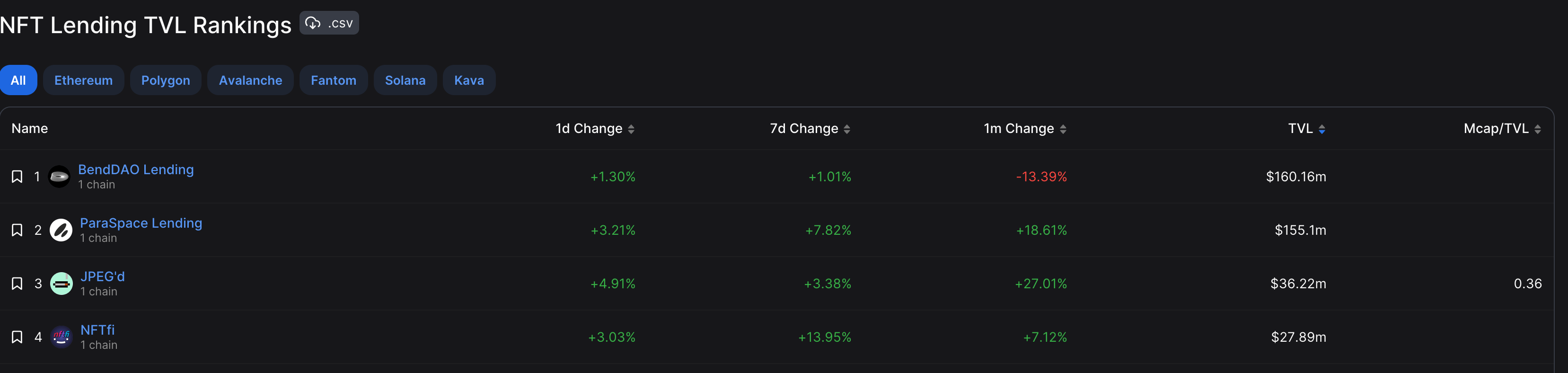
Task: Download the rankings as .csv
Action: tap(329, 23)
